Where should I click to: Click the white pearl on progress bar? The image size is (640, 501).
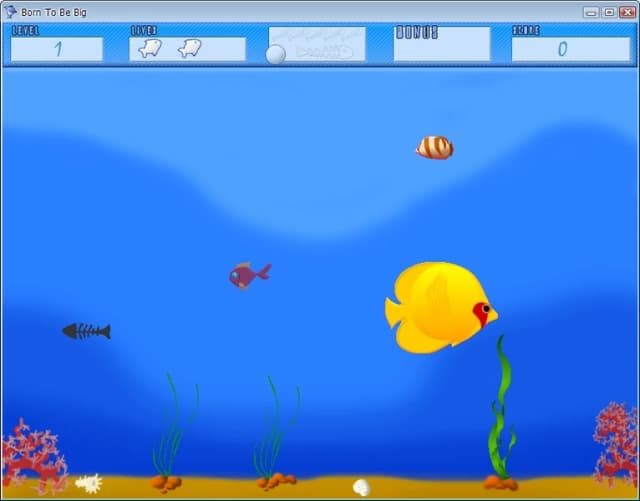(276, 54)
